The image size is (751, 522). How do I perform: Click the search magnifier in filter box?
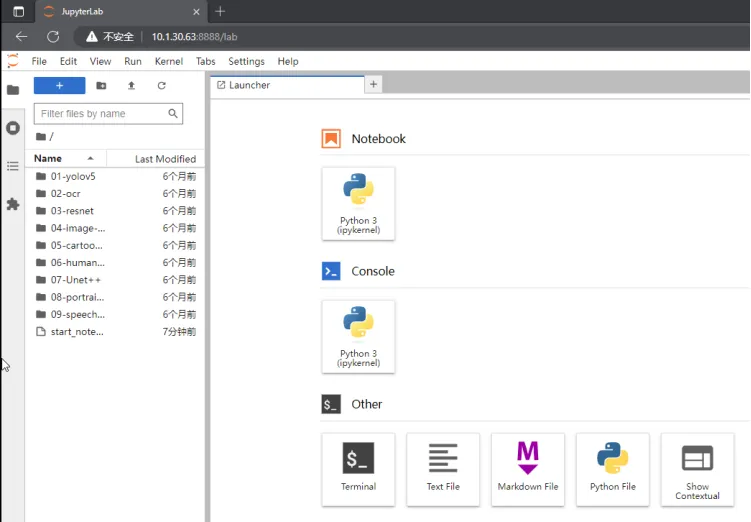173,113
